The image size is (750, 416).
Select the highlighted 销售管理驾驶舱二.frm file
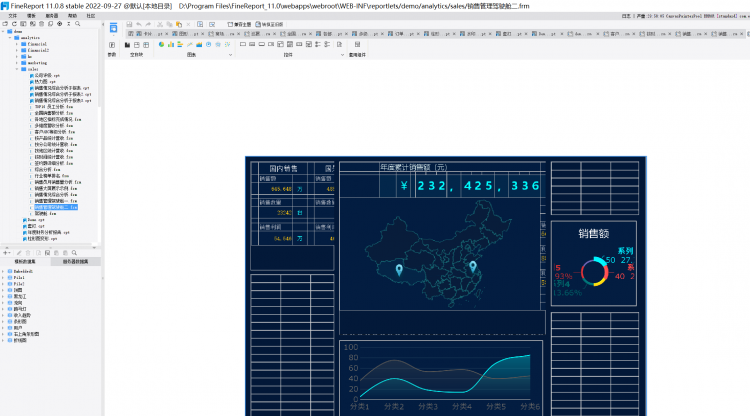55,207
